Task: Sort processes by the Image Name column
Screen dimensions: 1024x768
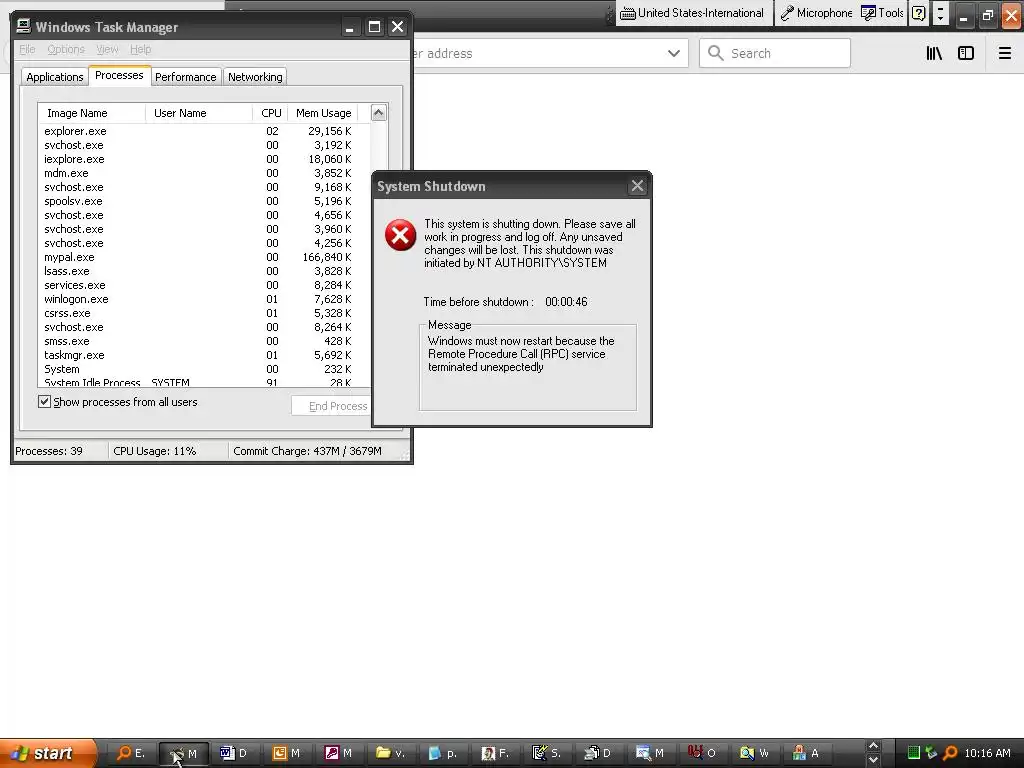Action: click(x=91, y=113)
